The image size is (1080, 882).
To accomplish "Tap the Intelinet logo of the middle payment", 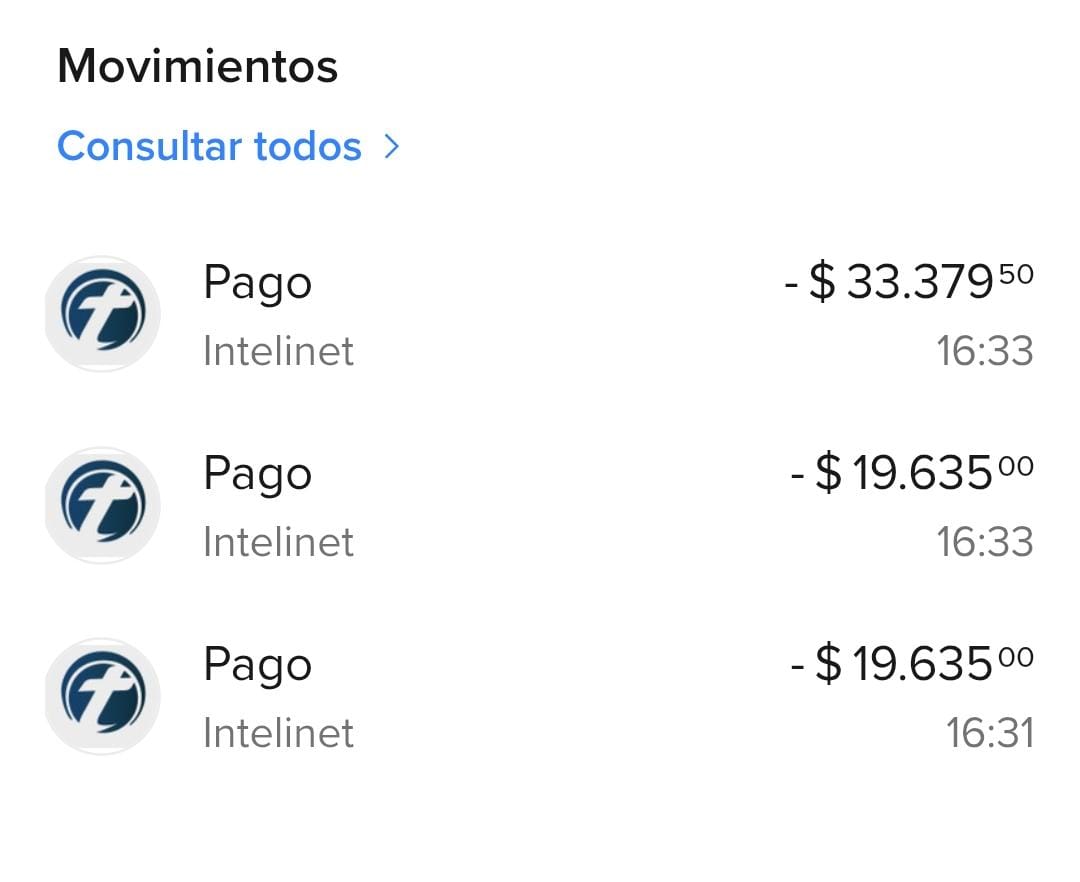I will (102, 505).
